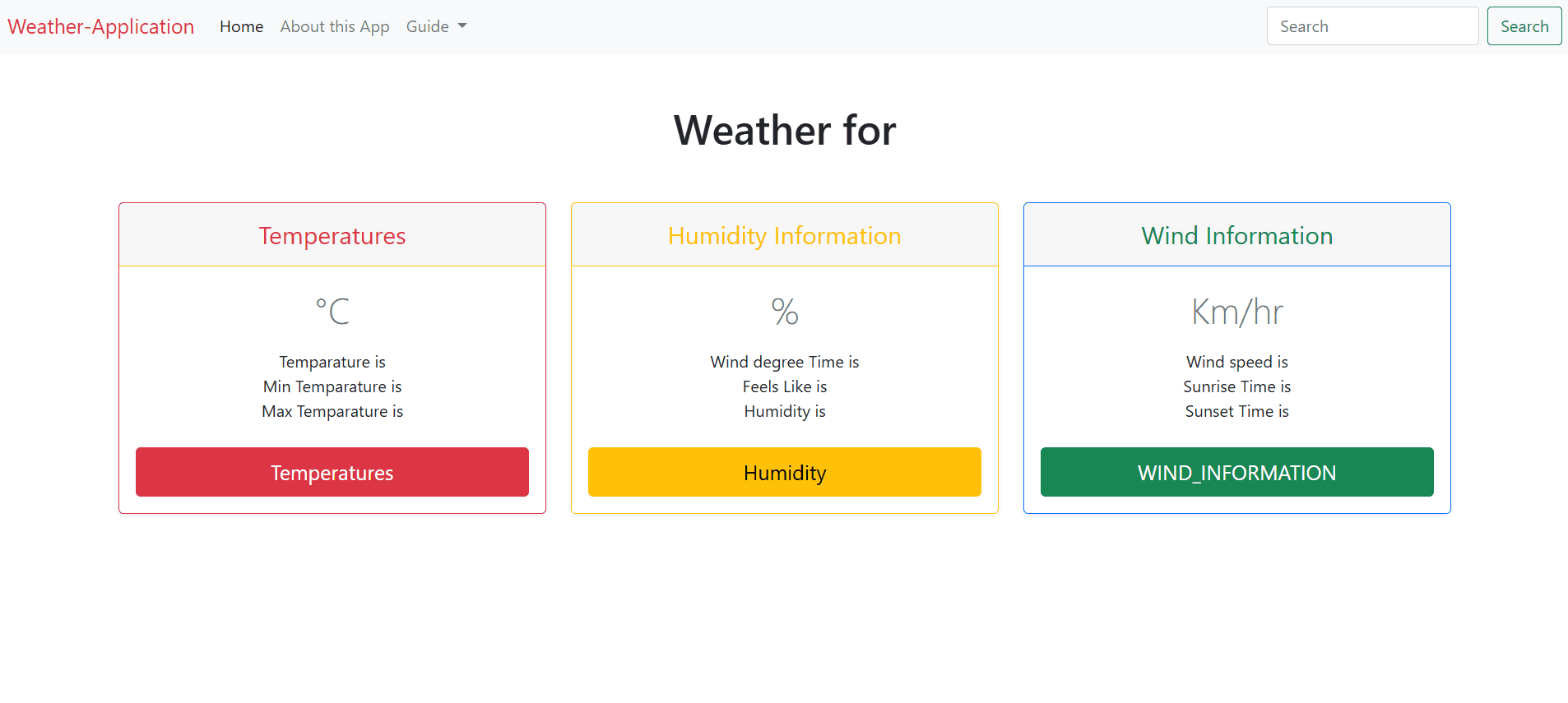Click the 'Min Temparature is' line
The height and width of the screenshot is (703, 1568).
tap(332, 386)
